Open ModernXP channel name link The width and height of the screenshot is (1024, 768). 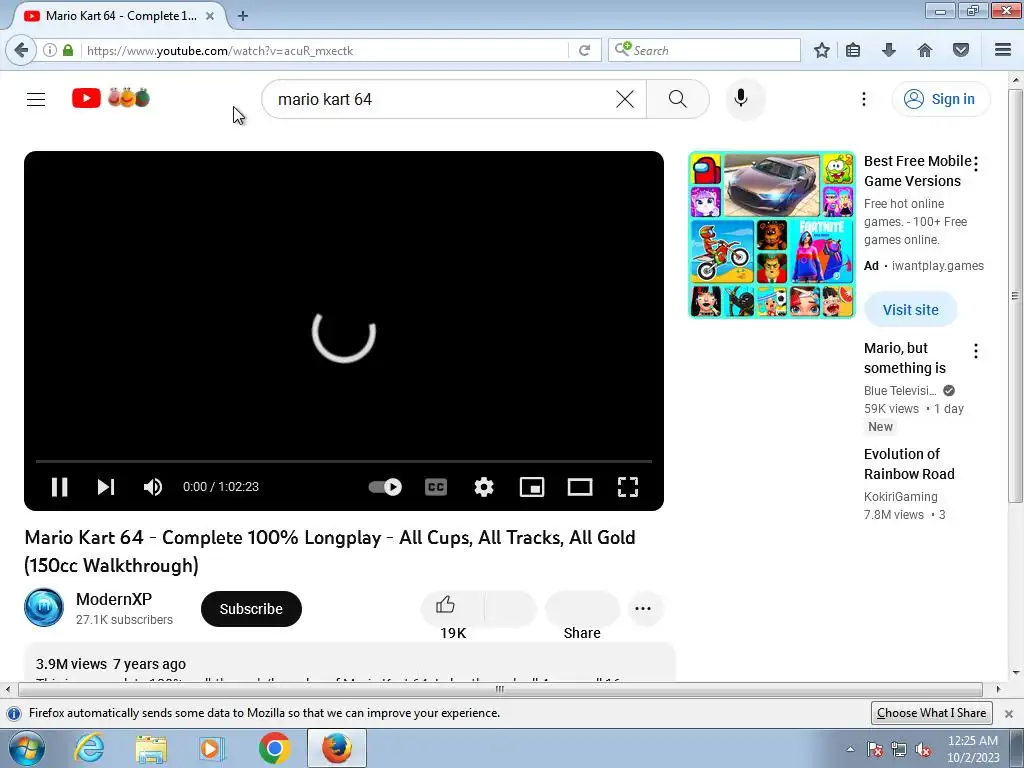pos(114,599)
